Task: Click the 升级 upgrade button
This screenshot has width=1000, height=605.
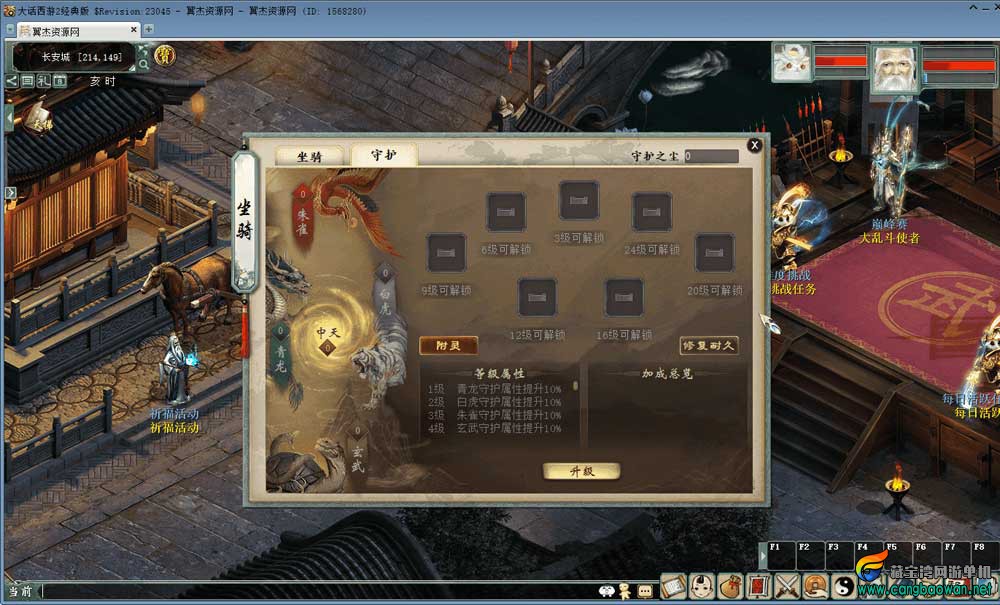Action: pos(582,471)
